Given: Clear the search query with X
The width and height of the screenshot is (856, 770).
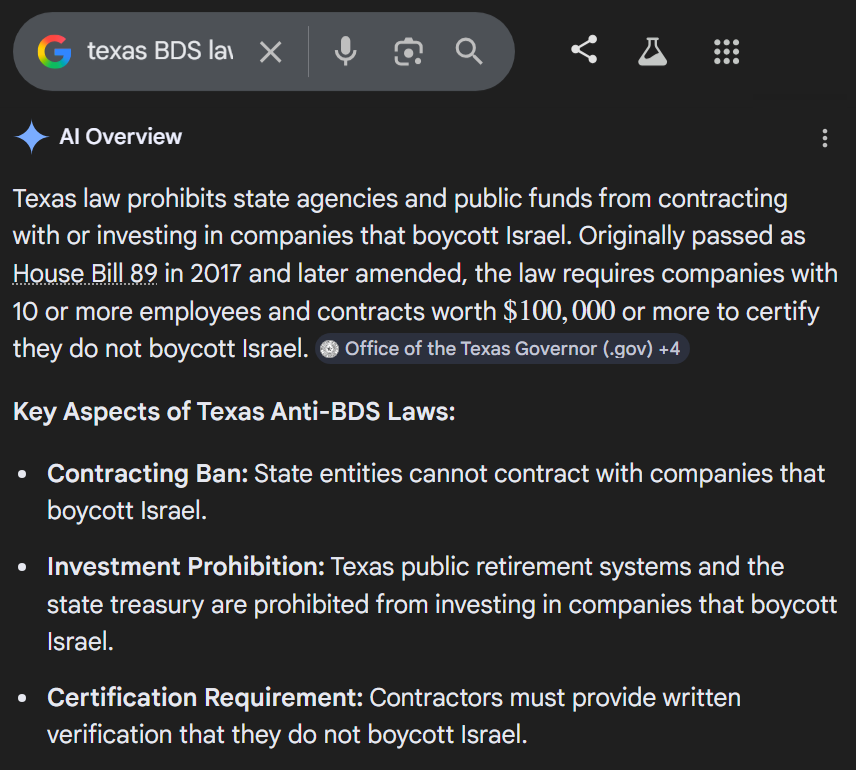Looking at the screenshot, I should click(x=271, y=52).
